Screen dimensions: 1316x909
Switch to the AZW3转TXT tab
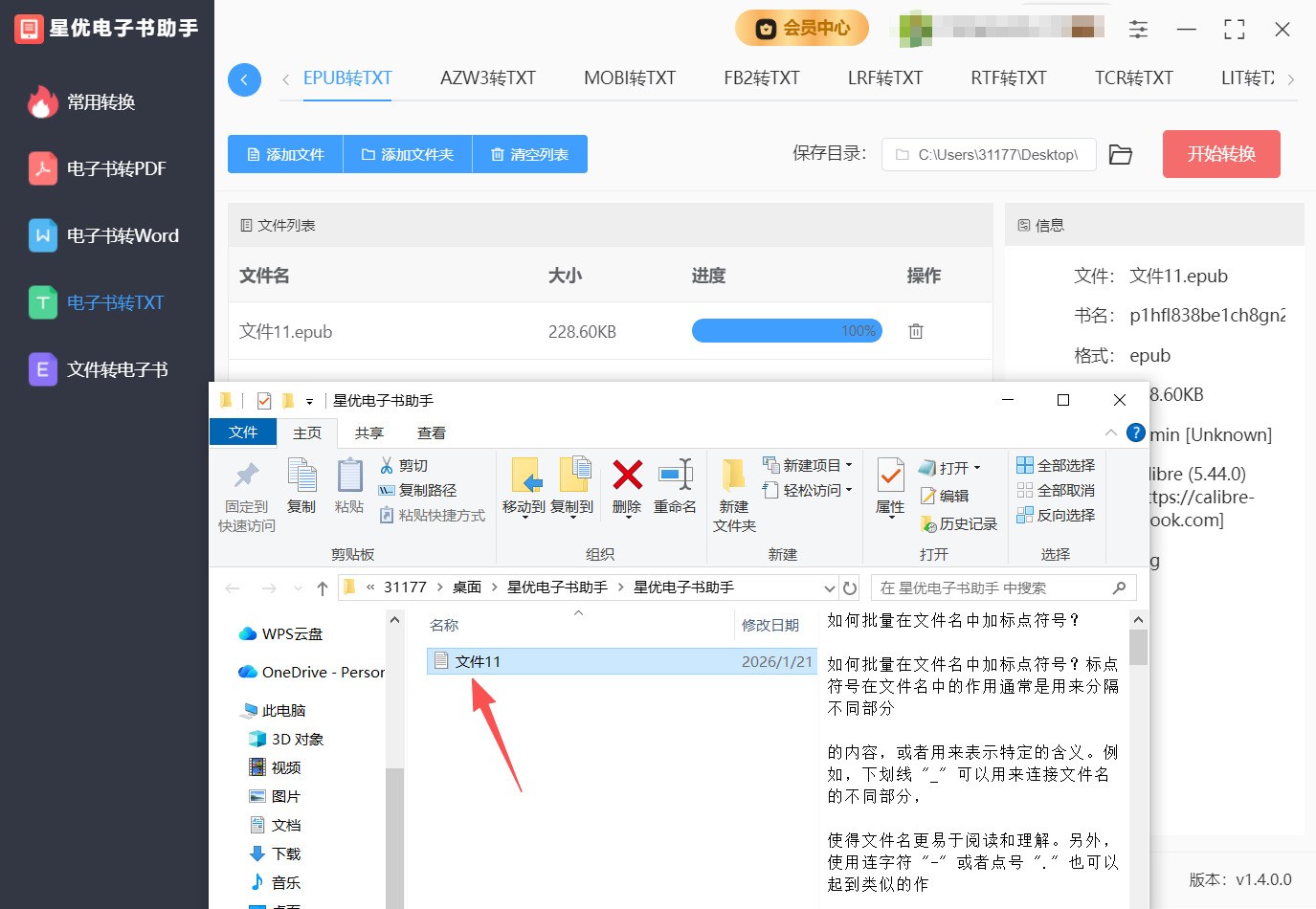coord(488,78)
